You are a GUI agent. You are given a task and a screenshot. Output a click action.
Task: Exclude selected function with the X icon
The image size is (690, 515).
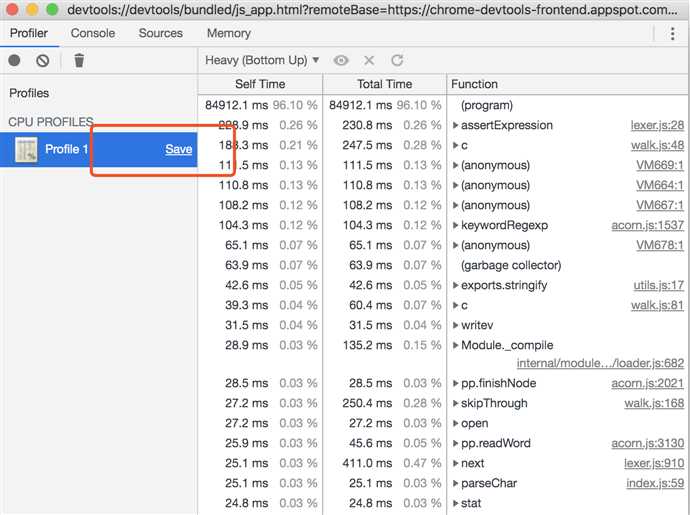tap(369, 60)
